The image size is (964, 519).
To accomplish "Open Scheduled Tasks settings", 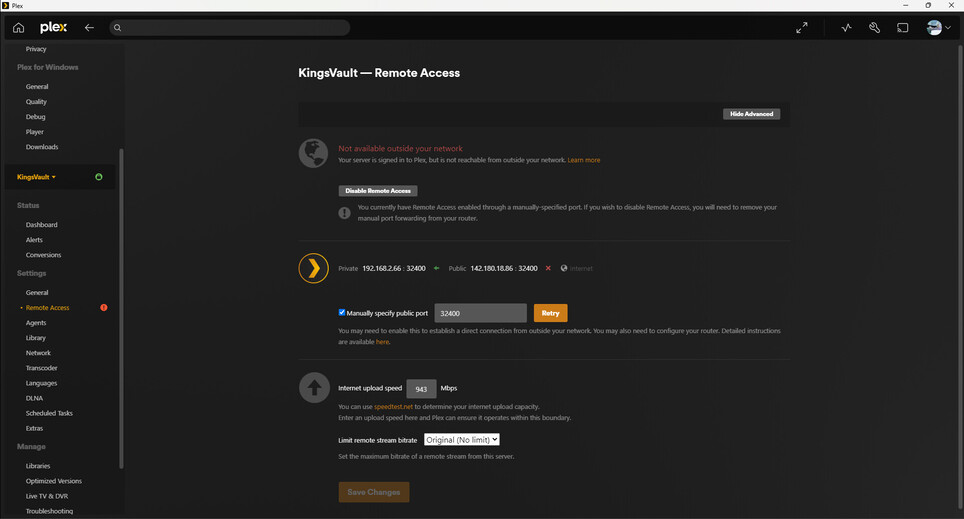I will pos(49,413).
